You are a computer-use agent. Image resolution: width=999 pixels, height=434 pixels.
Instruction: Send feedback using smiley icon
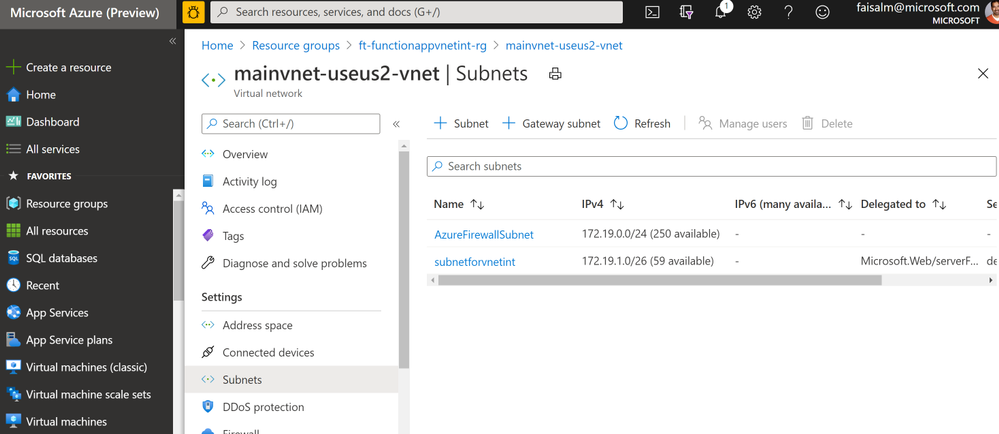(823, 12)
